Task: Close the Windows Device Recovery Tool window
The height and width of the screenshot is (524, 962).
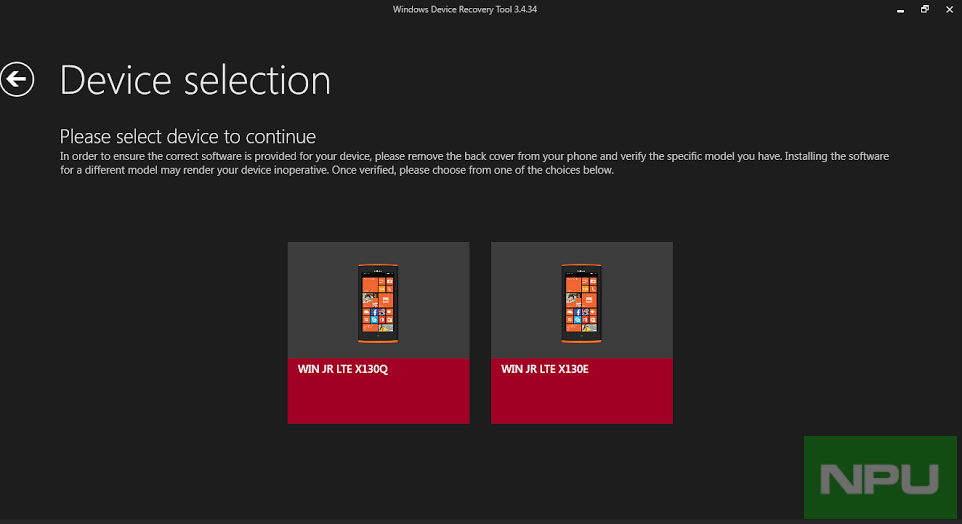Action: coord(949,9)
